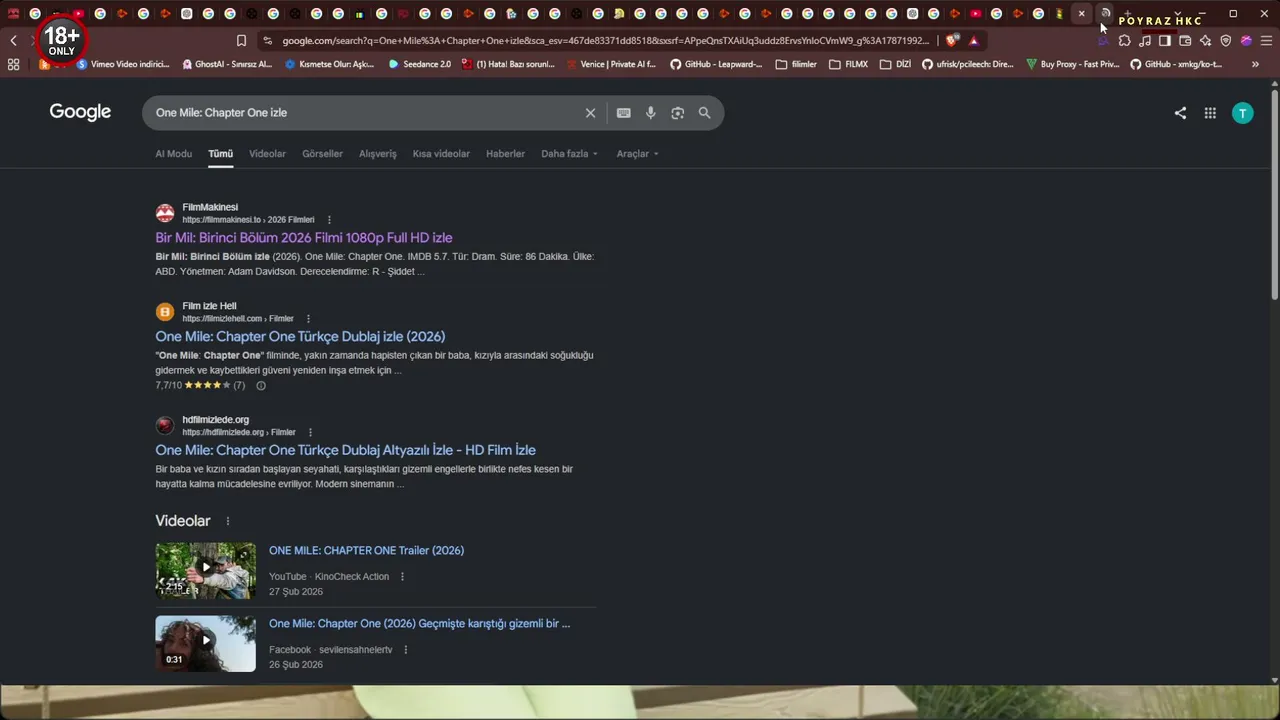Viewport: 1280px width, 720px height.
Task: Open the ONE MILE: CHAPTER ONE Trailer link
Action: click(366, 551)
